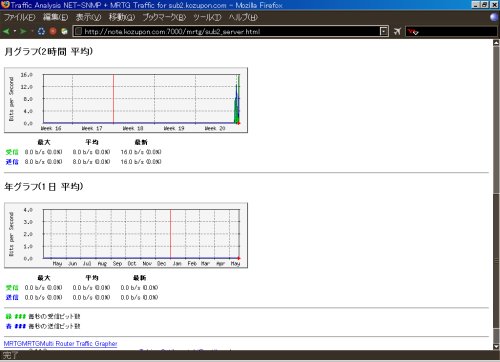
Task: Click the green Back arrow button
Action: [6, 31]
